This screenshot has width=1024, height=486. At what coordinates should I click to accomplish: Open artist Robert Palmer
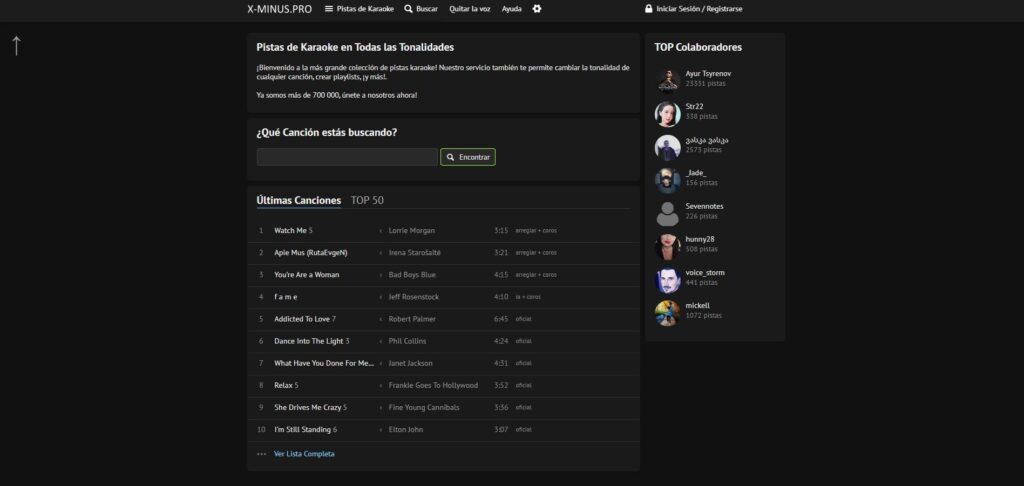click(x=412, y=319)
